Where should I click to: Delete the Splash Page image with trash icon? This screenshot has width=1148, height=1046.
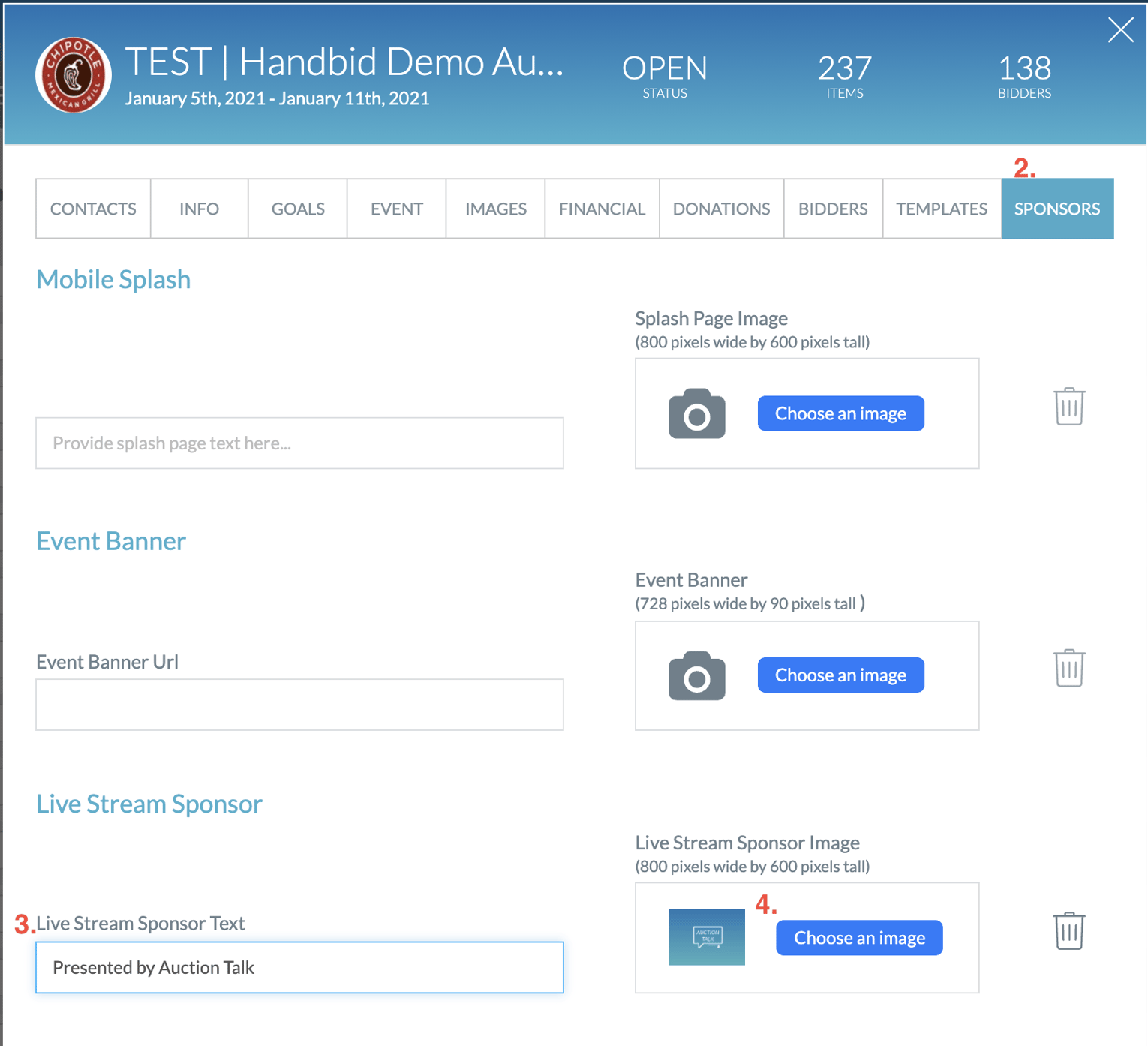coord(1068,407)
